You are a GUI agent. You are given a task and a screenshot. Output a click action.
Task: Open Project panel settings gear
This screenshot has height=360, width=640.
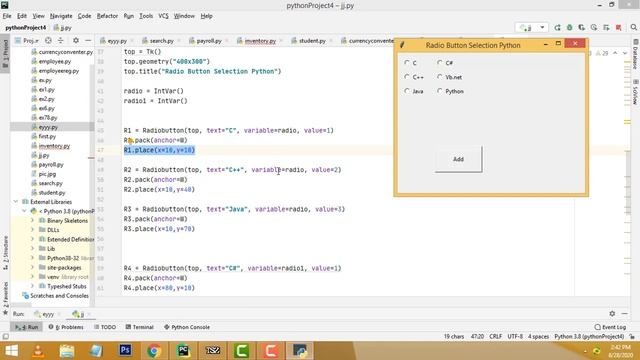point(76,40)
